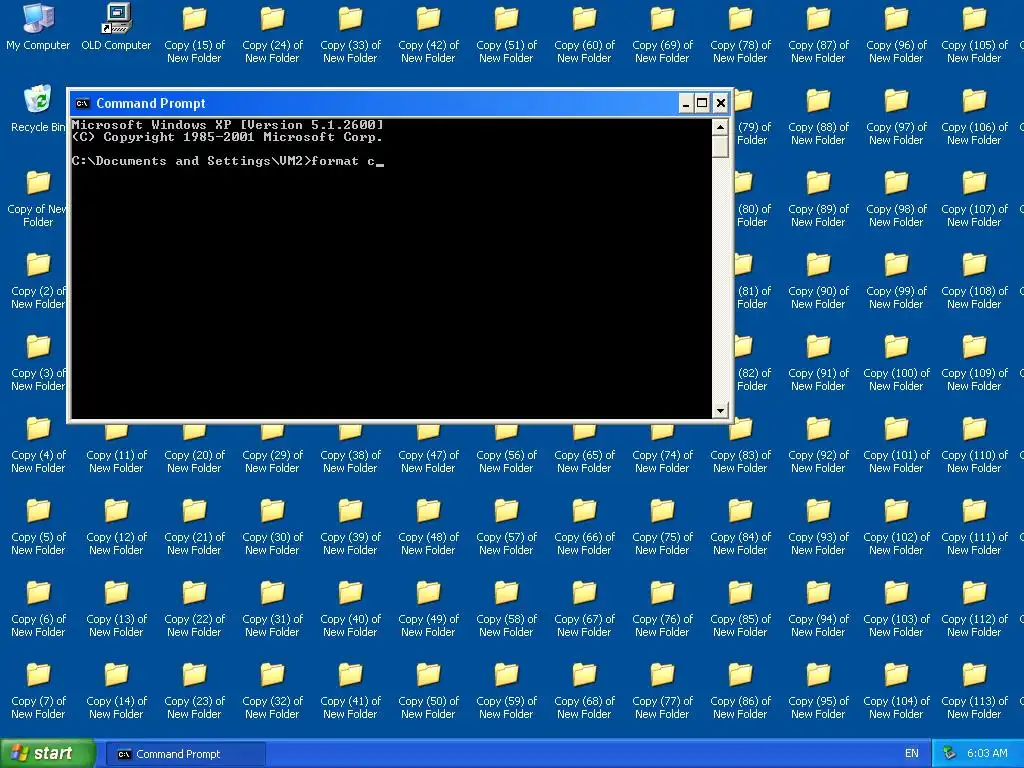Screen dimensions: 1024x768
Task: Select Copy (33) of New Folder
Action: point(350,34)
